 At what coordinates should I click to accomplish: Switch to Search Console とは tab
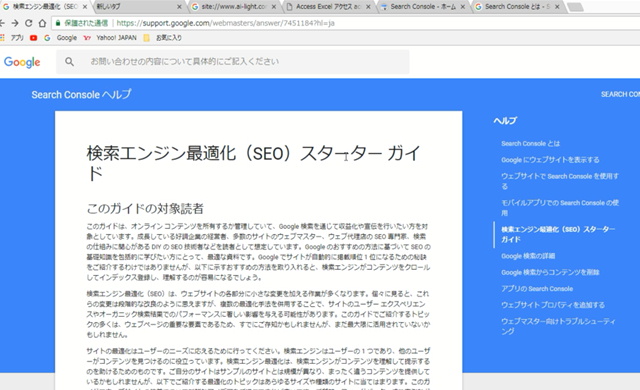(517, 7)
